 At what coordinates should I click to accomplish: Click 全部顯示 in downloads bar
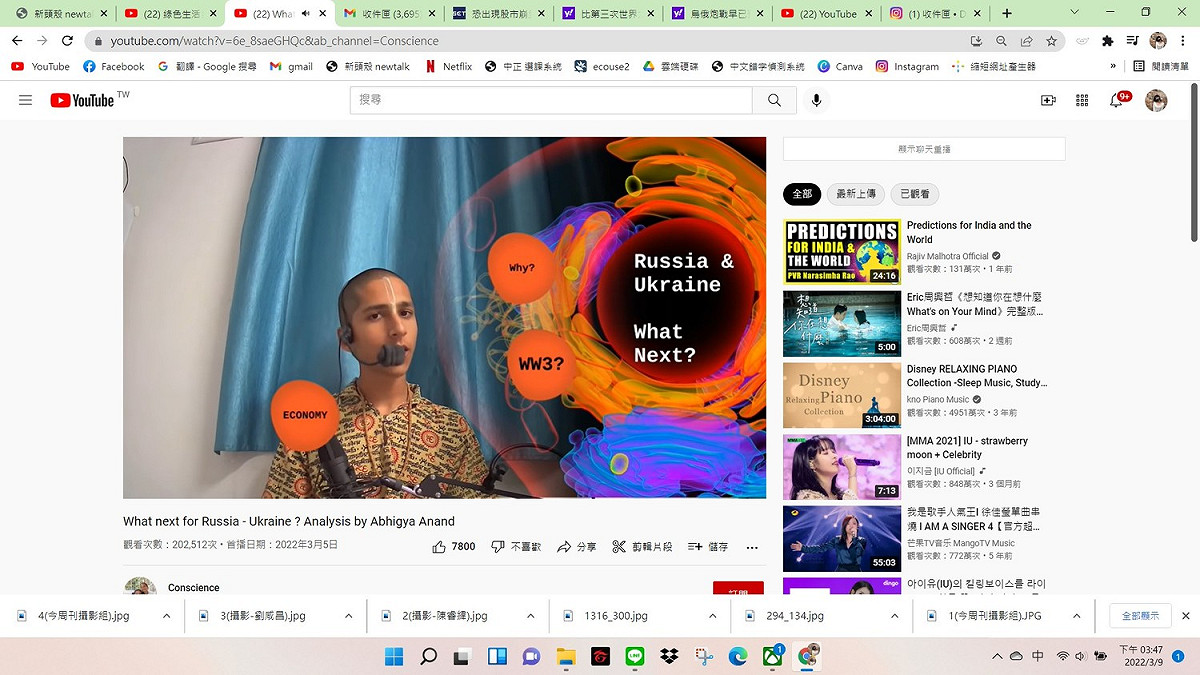1140,616
